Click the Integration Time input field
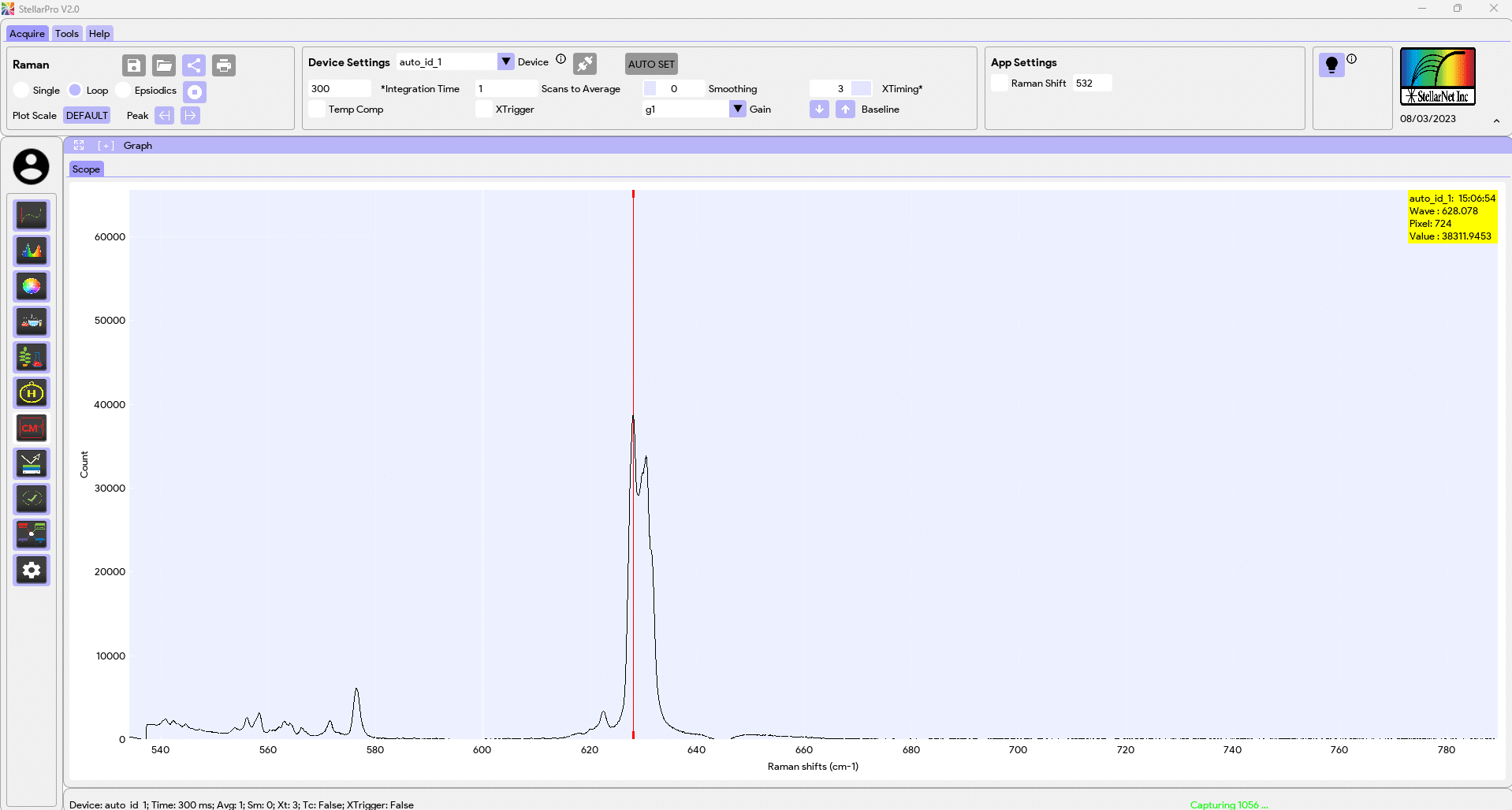This screenshot has height=810, width=1512. [340, 88]
